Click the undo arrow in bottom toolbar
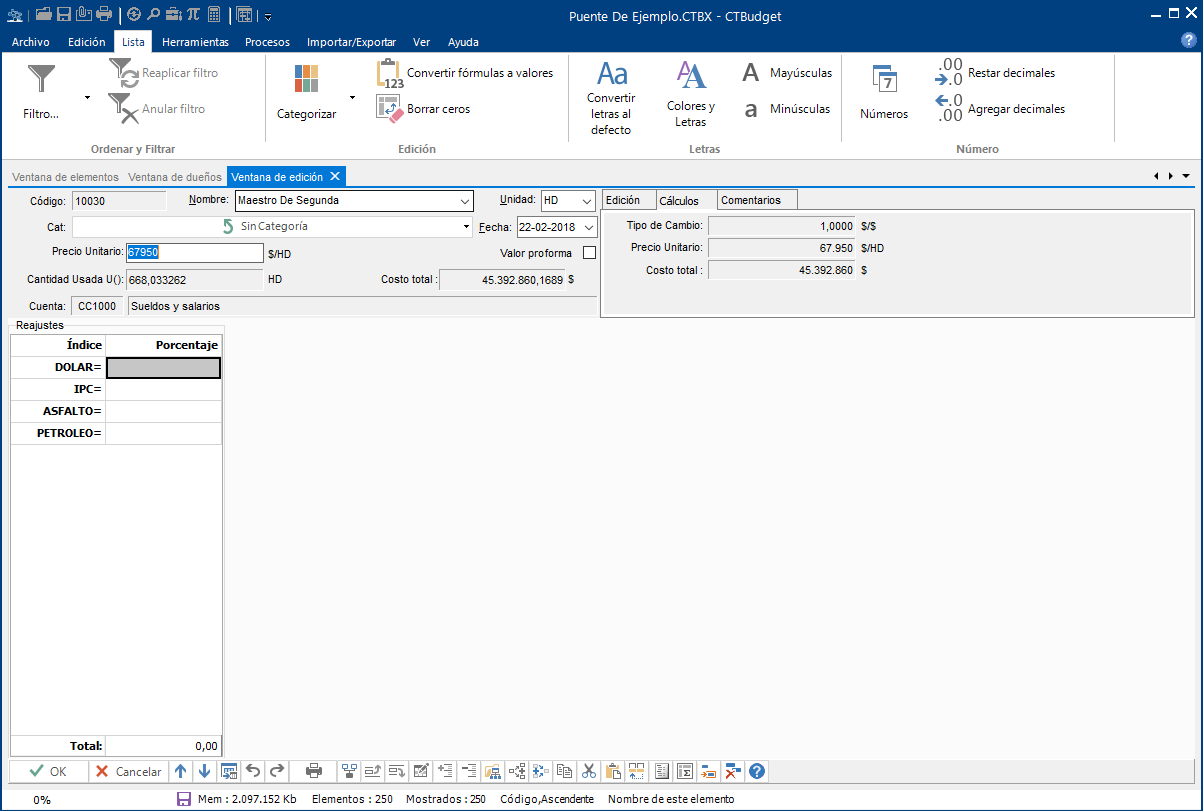1203x811 pixels. click(253, 771)
